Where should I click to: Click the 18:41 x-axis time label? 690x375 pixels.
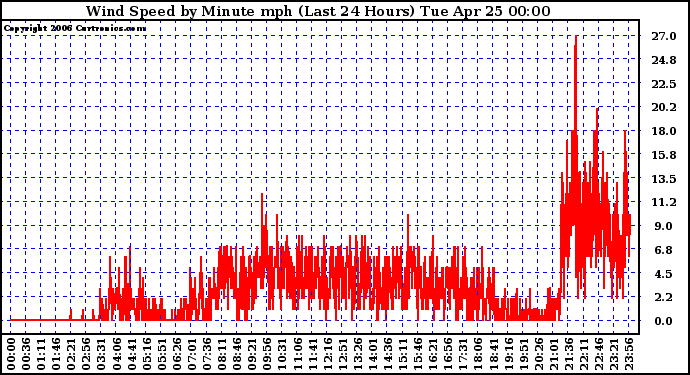pos(493,354)
